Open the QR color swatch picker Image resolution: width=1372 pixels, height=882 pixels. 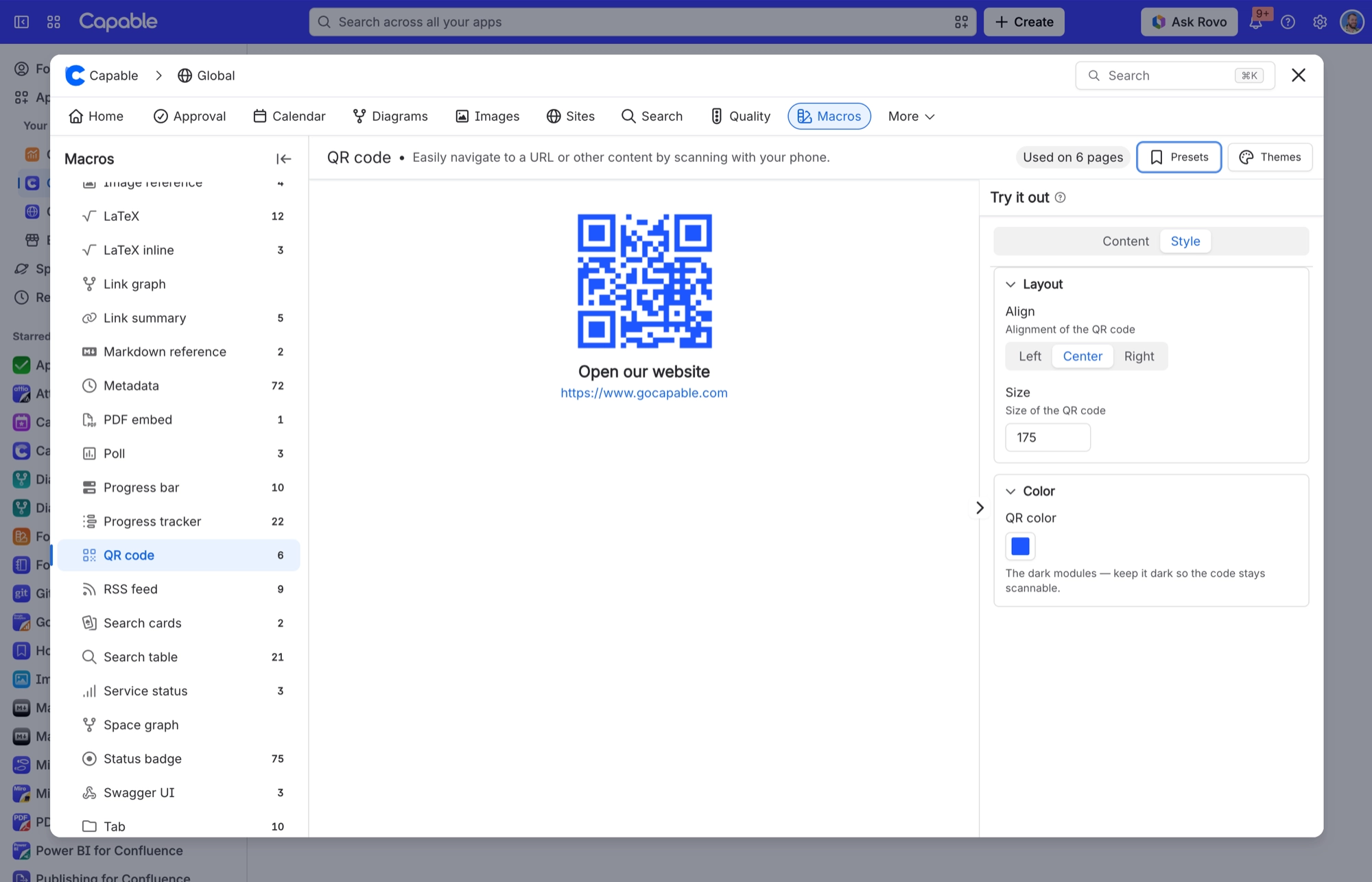pos(1020,546)
